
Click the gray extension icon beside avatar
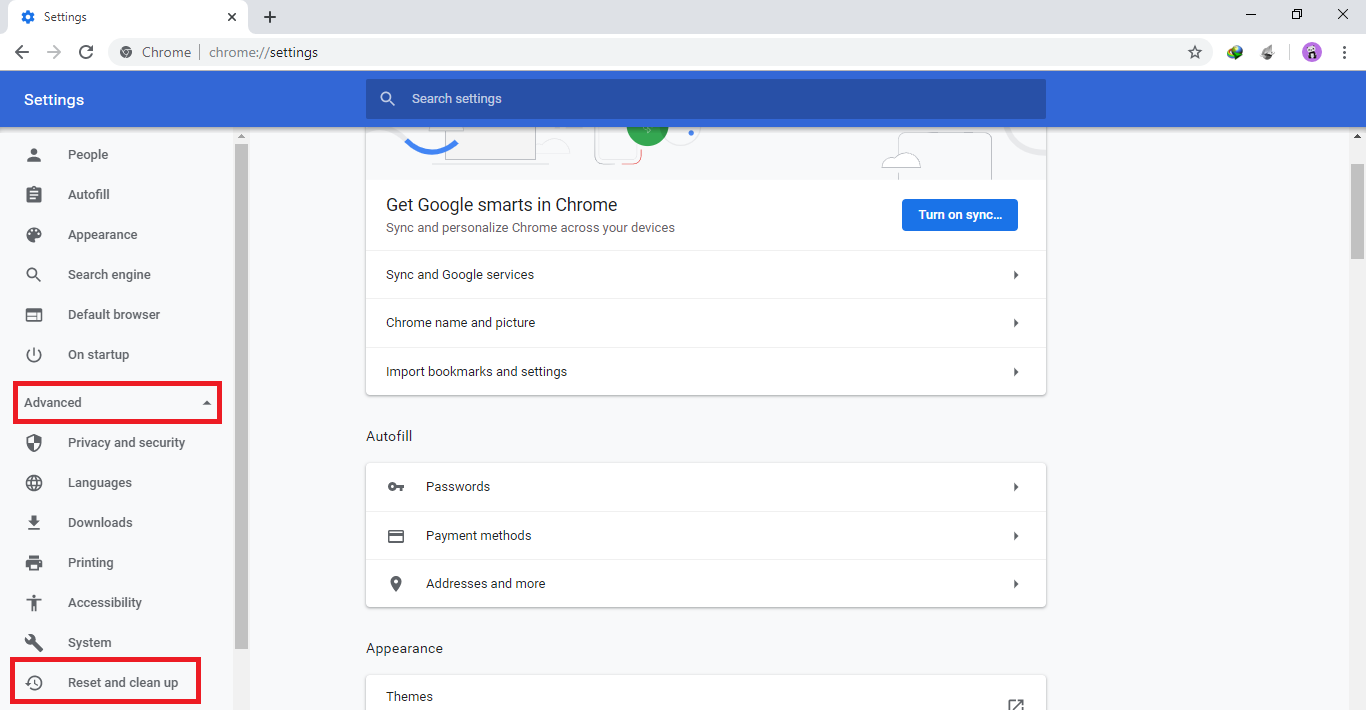click(x=1268, y=52)
